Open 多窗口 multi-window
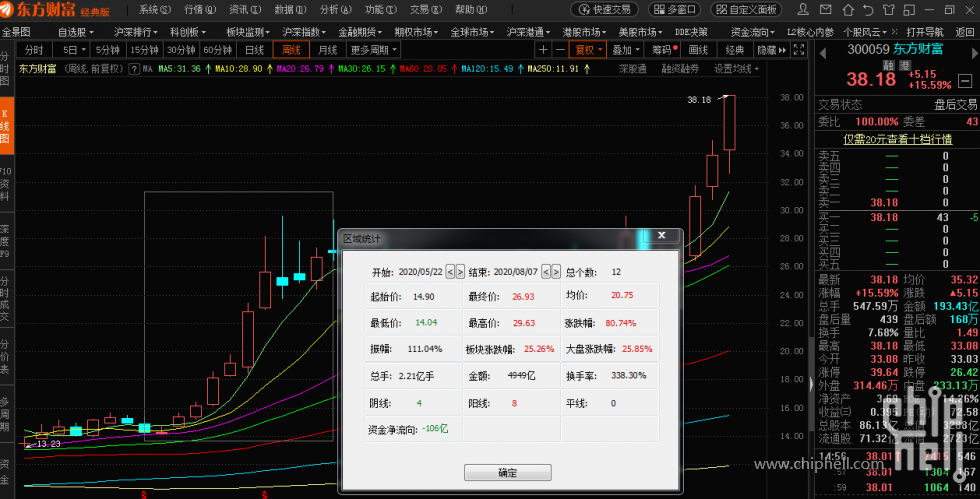980x499 pixels. [674, 9]
